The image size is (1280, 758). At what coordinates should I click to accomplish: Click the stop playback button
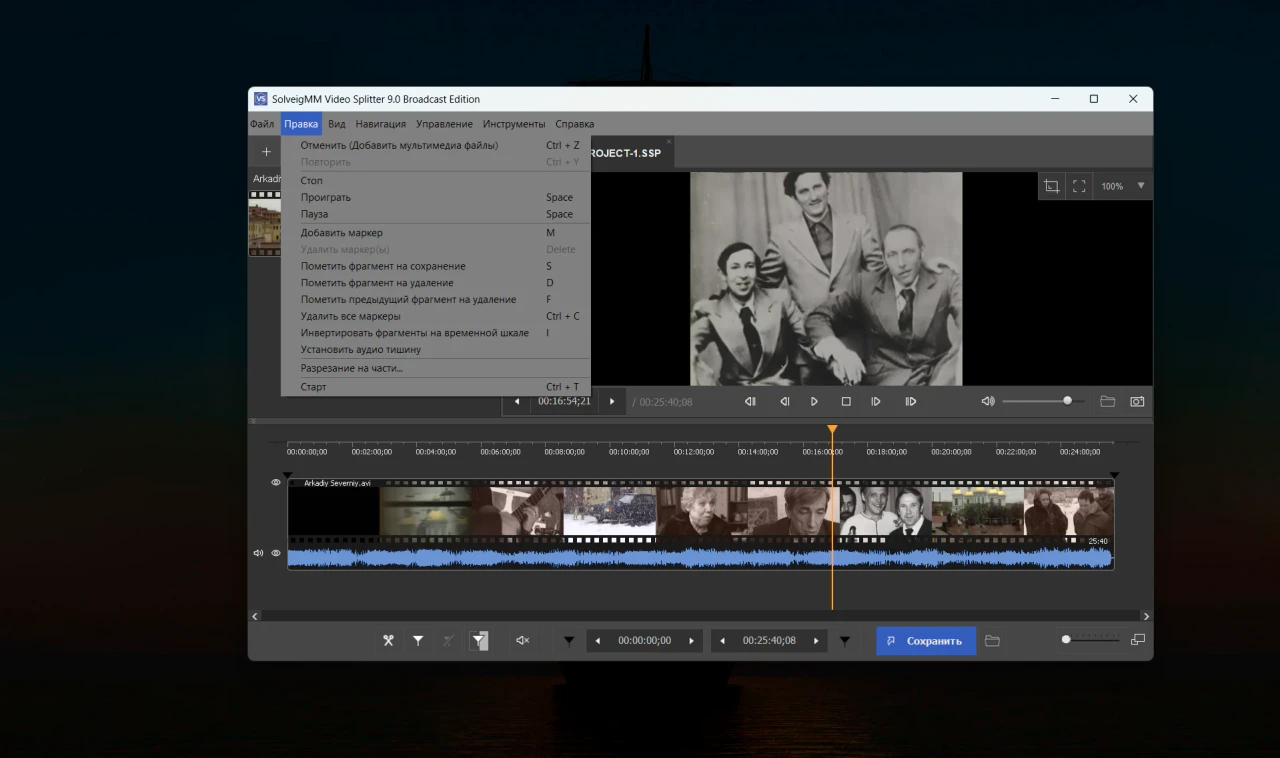(846, 401)
